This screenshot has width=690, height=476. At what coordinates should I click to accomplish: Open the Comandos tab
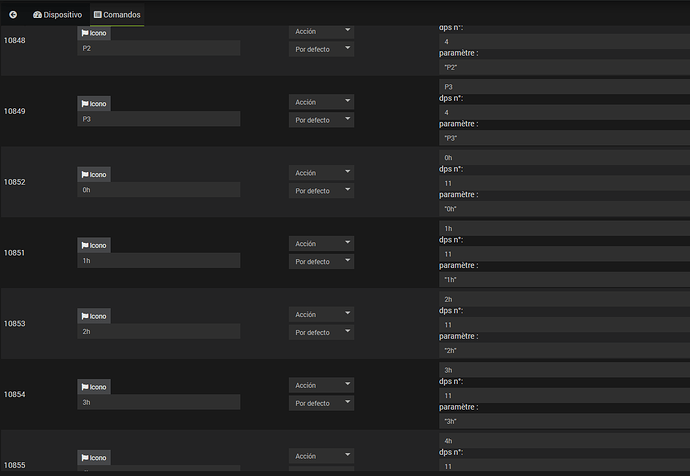(117, 15)
